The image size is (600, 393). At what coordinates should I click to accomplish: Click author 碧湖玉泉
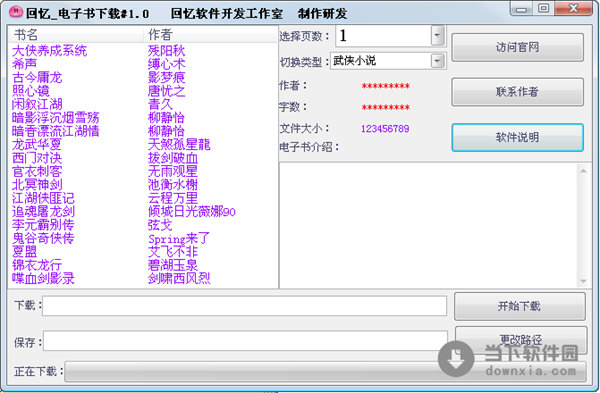173,265
